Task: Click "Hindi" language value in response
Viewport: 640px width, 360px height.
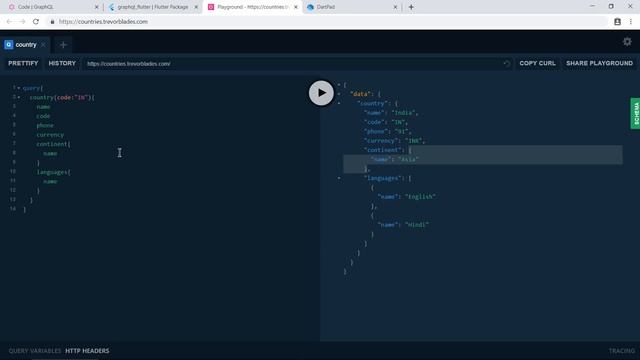Action: (x=417, y=225)
